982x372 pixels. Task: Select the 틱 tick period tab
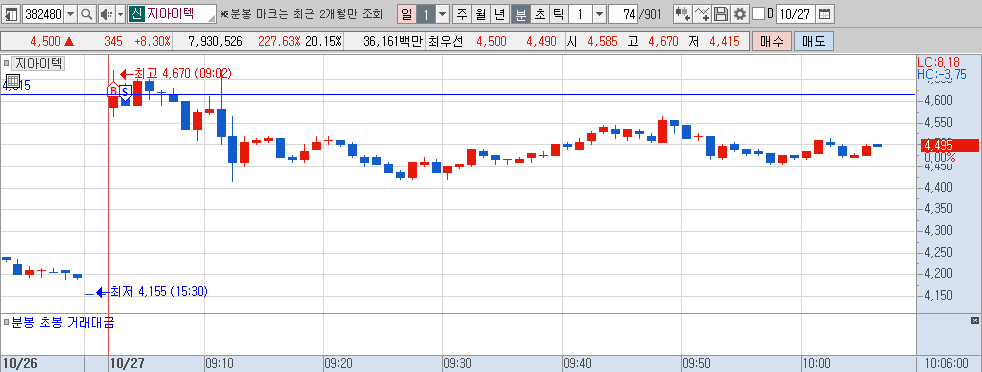point(560,14)
